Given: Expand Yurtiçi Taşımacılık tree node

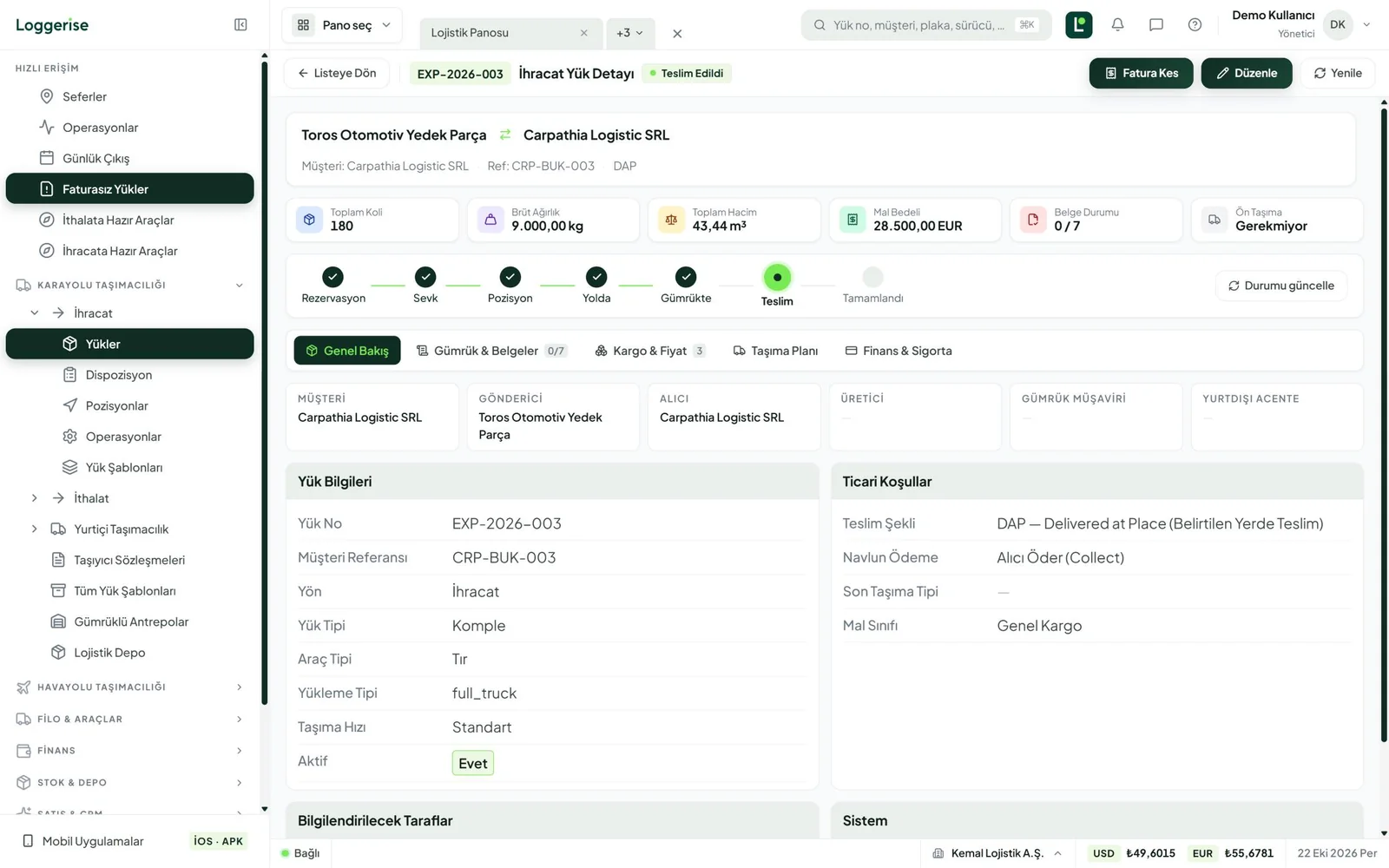Looking at the screenshot, I should (x=35, y=529).
